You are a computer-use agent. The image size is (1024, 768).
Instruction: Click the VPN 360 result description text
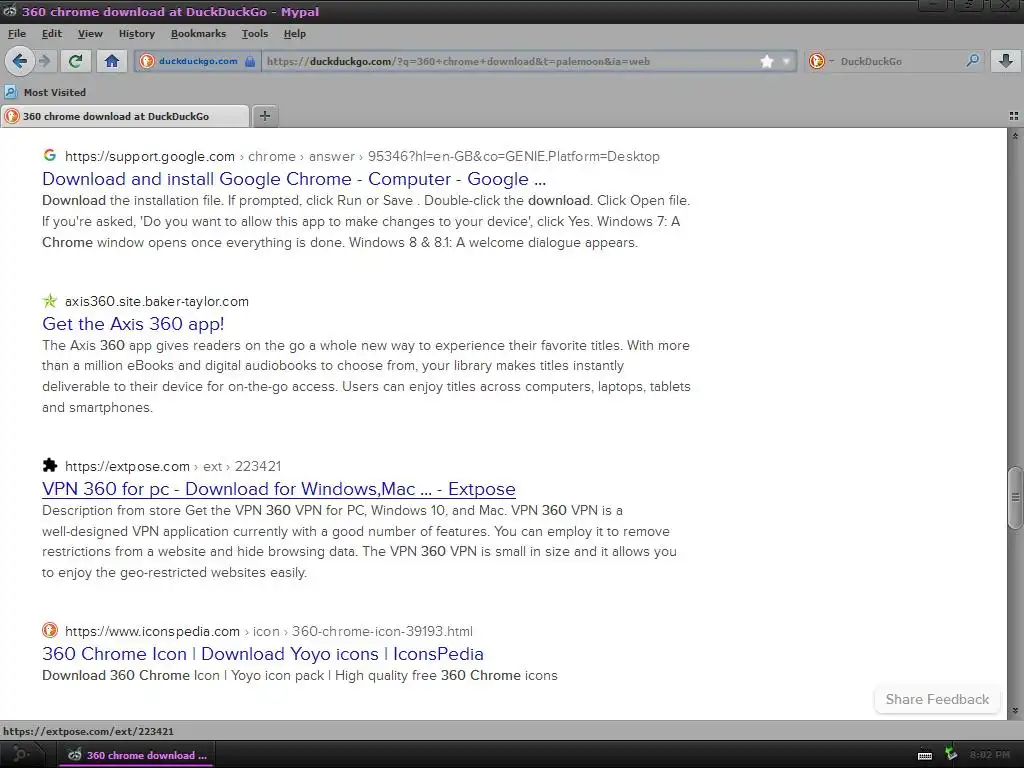(359, 541)
